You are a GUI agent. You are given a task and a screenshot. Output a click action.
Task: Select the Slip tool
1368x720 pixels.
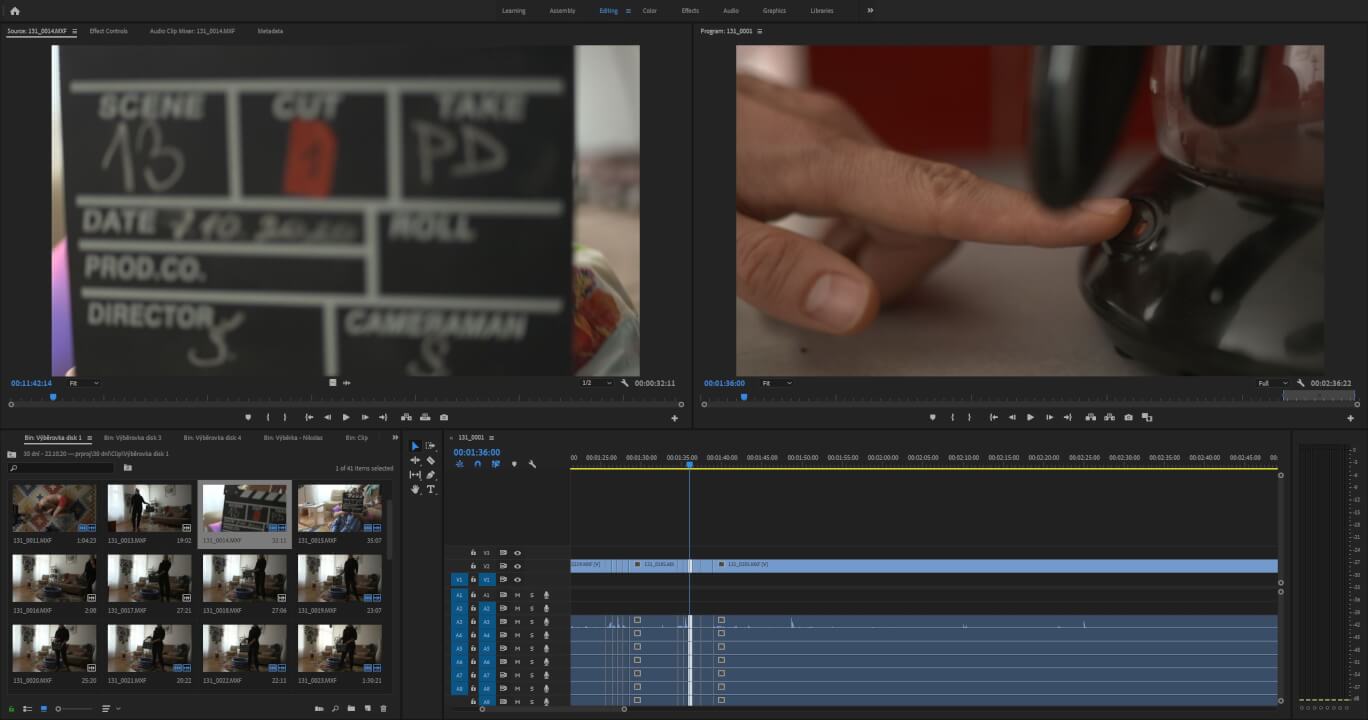pyautogui.click(x=415, y=475)
